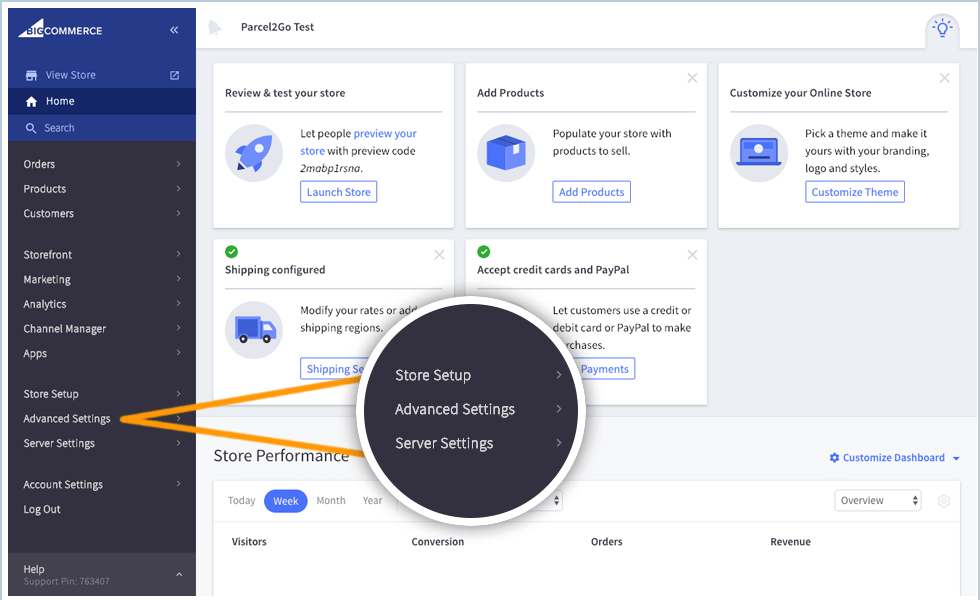Image resolution: width=980 pixels, height=600 pixels.
Task: Click the gear icon beside Overview
Action: (943, 501)
